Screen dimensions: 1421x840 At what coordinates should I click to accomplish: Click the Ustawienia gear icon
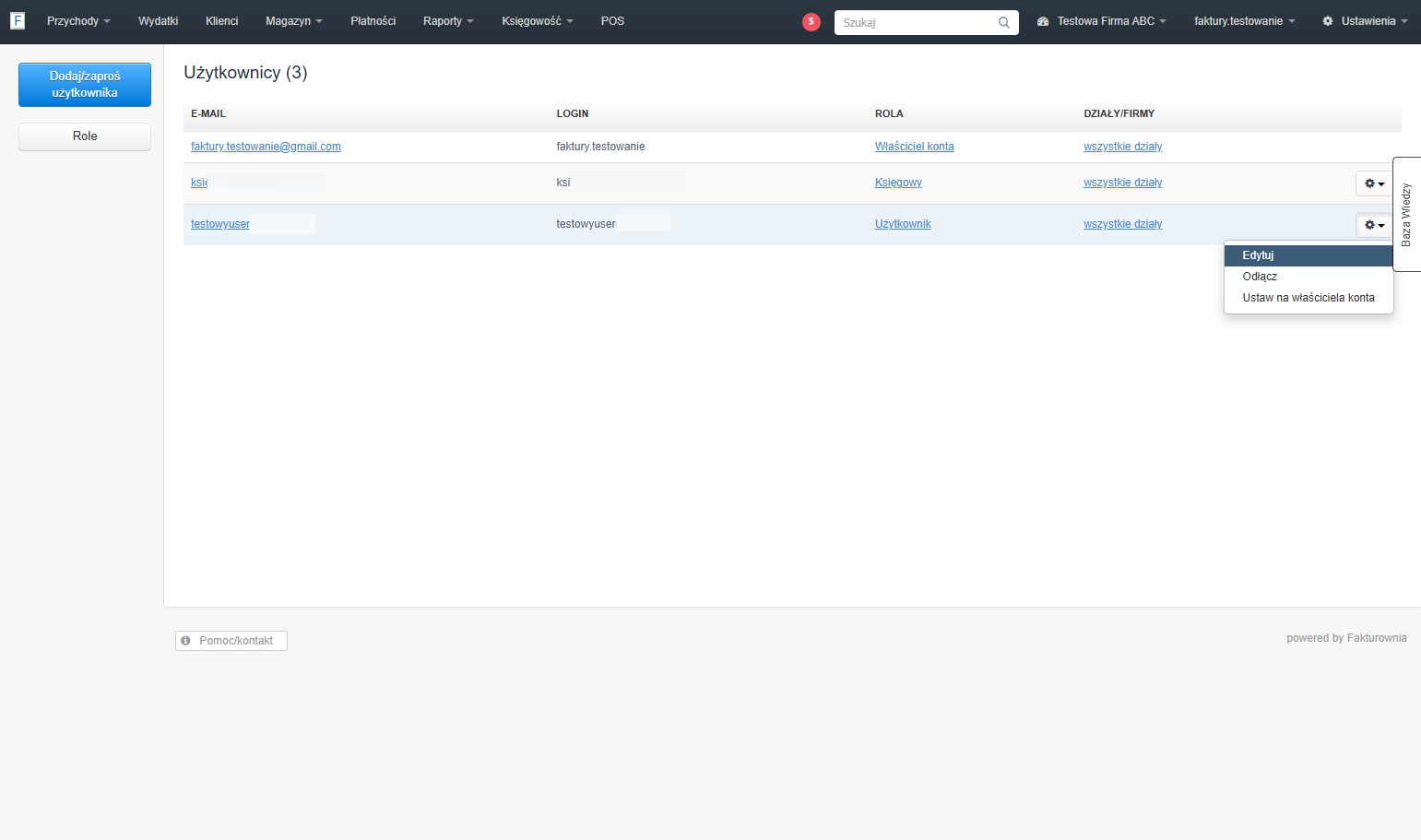click(x=1328, y=21)
